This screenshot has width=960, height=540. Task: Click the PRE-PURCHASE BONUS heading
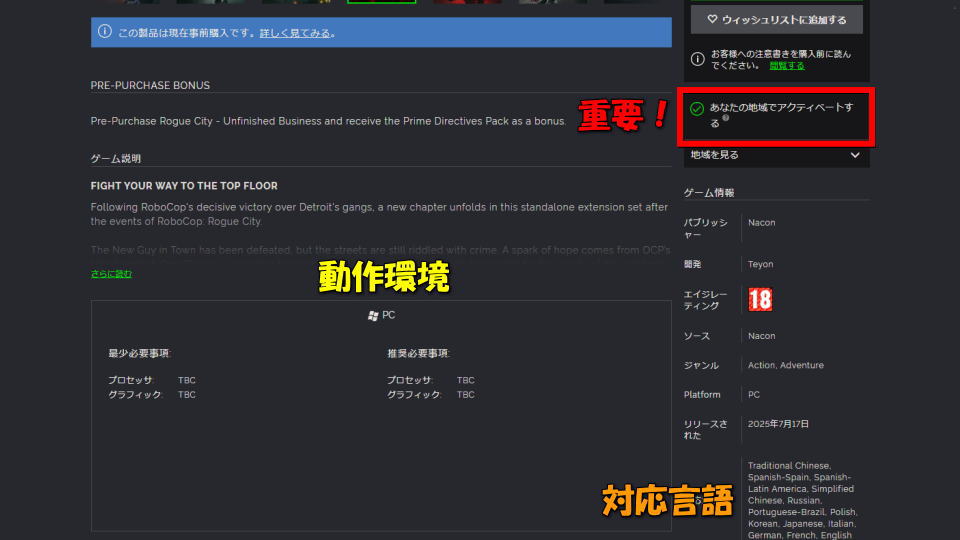tap(150, 85)
